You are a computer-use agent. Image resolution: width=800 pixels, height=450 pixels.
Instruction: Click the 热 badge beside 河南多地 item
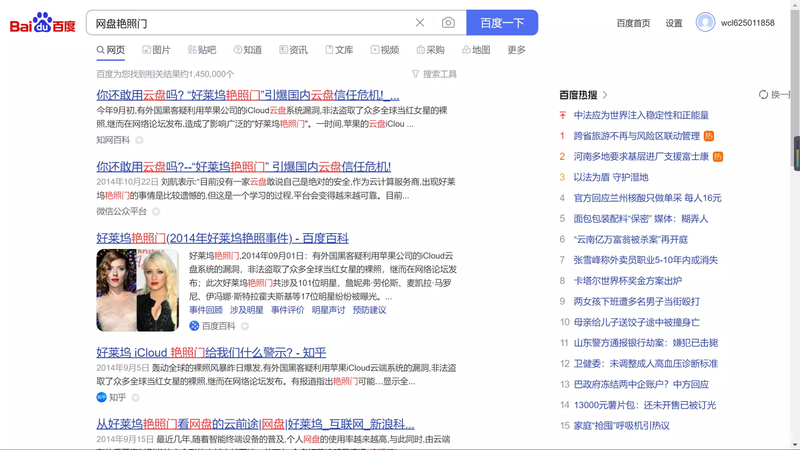pos(718,157)
